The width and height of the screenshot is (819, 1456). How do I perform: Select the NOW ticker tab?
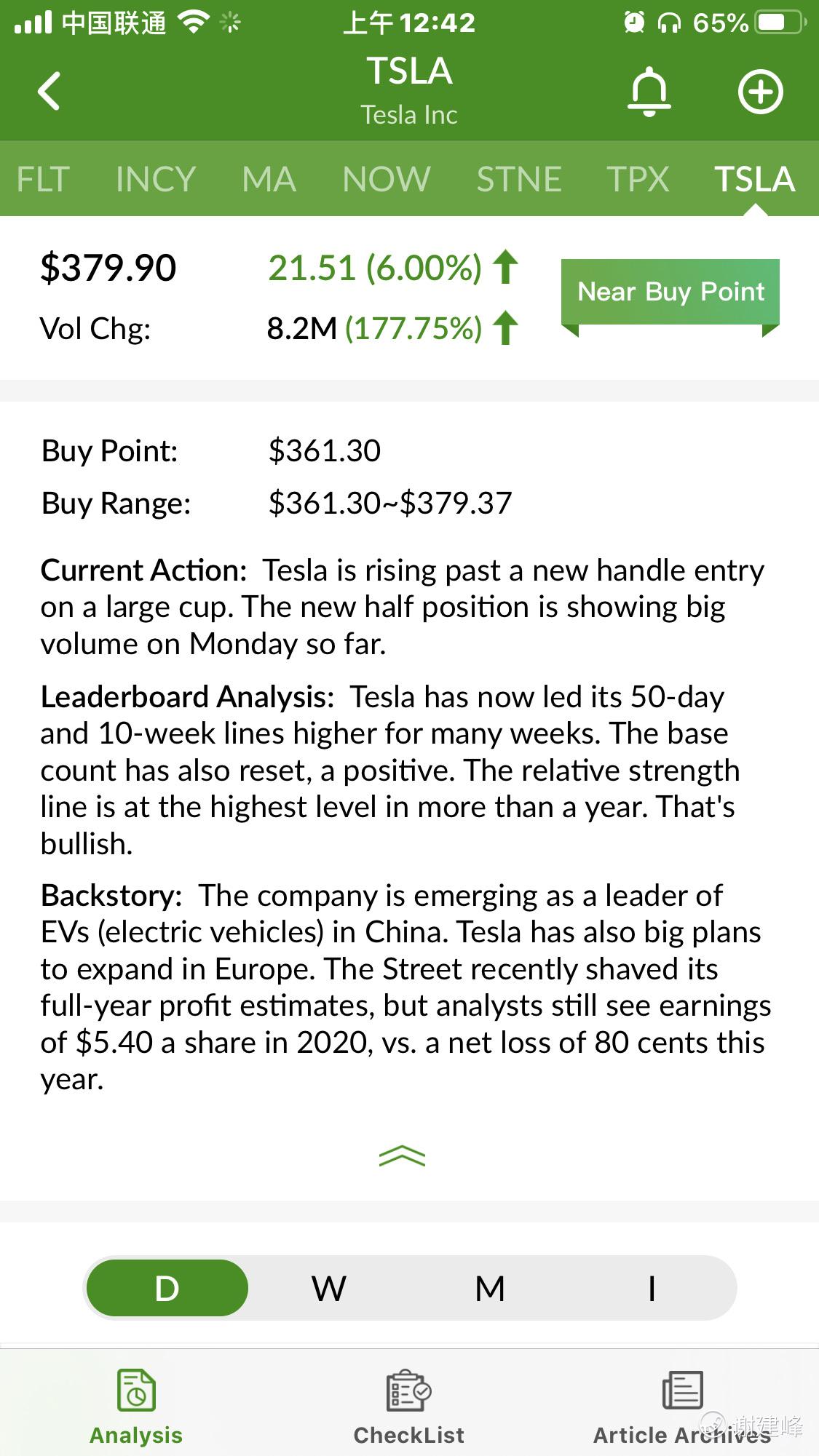[387, 179]
